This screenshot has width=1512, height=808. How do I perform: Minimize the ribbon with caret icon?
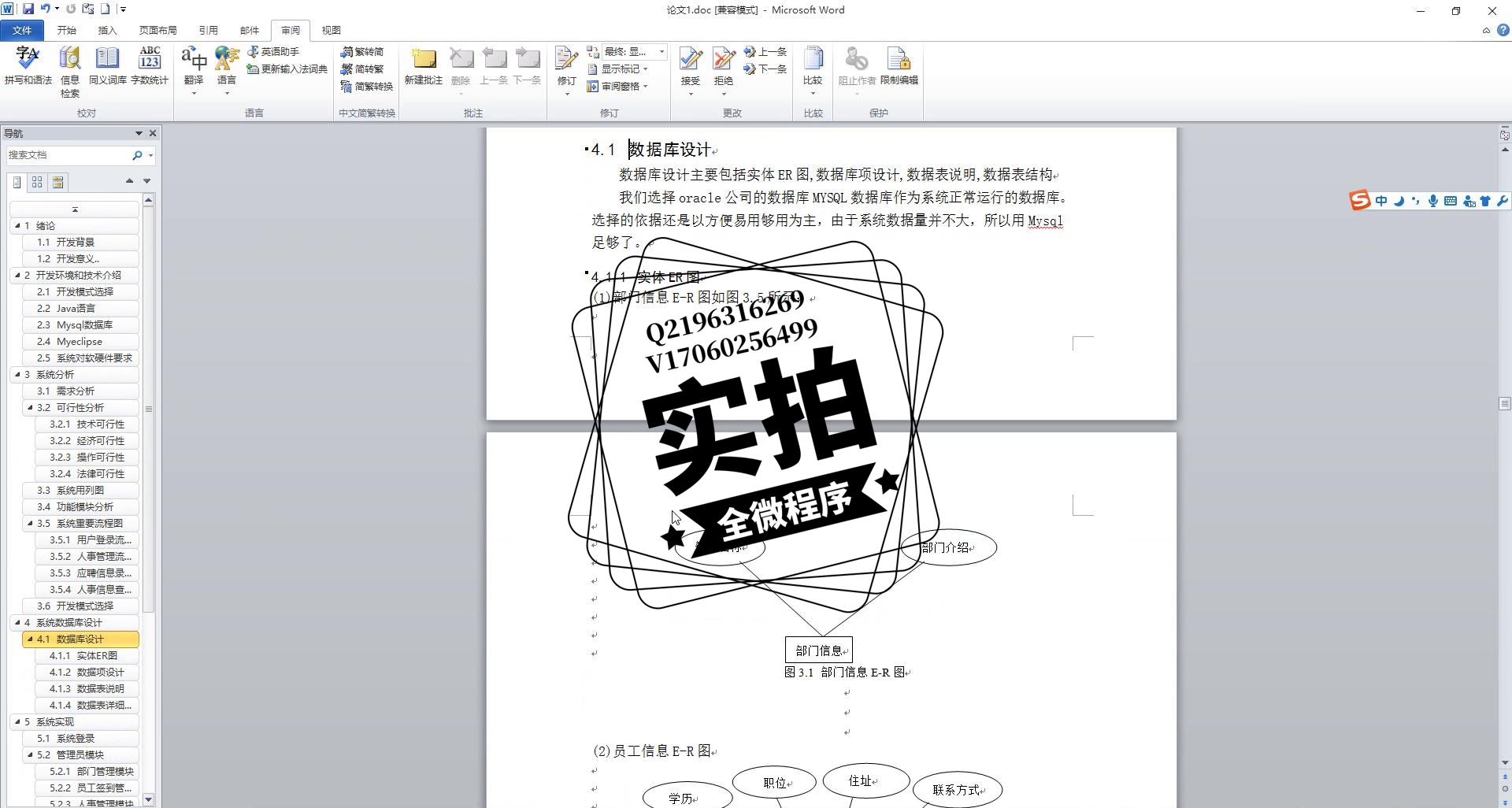[x=1486, y=31]
